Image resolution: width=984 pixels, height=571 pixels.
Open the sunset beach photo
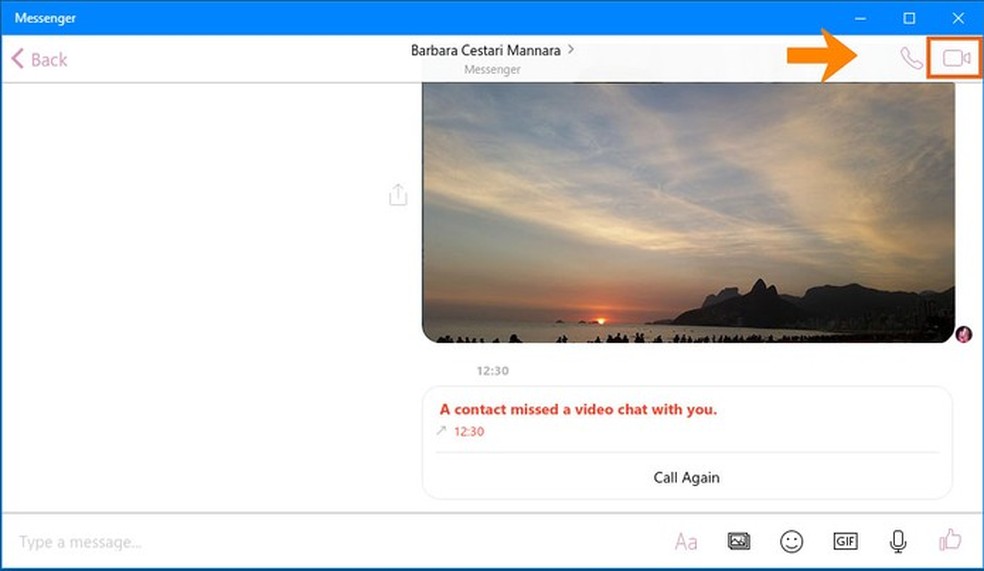(688, 212)
